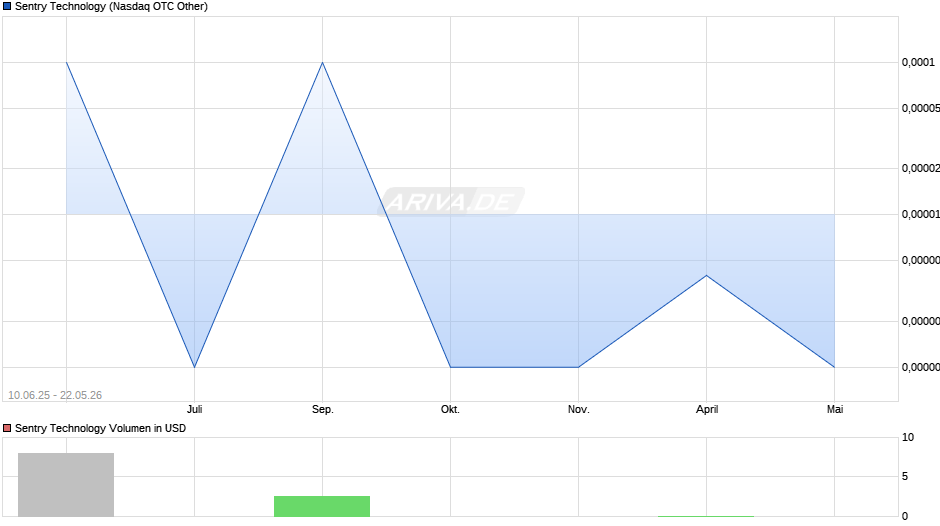Click the Juli x-axis label
The width and height of the screenshot is (940, 526).
(194, 409)
